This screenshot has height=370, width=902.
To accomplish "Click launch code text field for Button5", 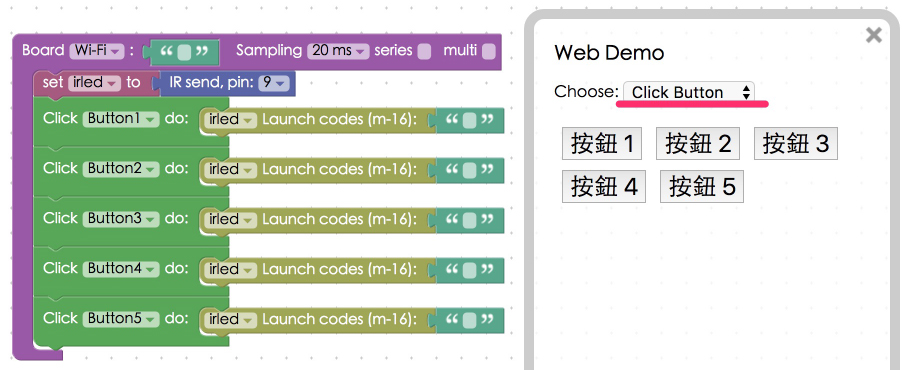I will [x=469, y=321].
